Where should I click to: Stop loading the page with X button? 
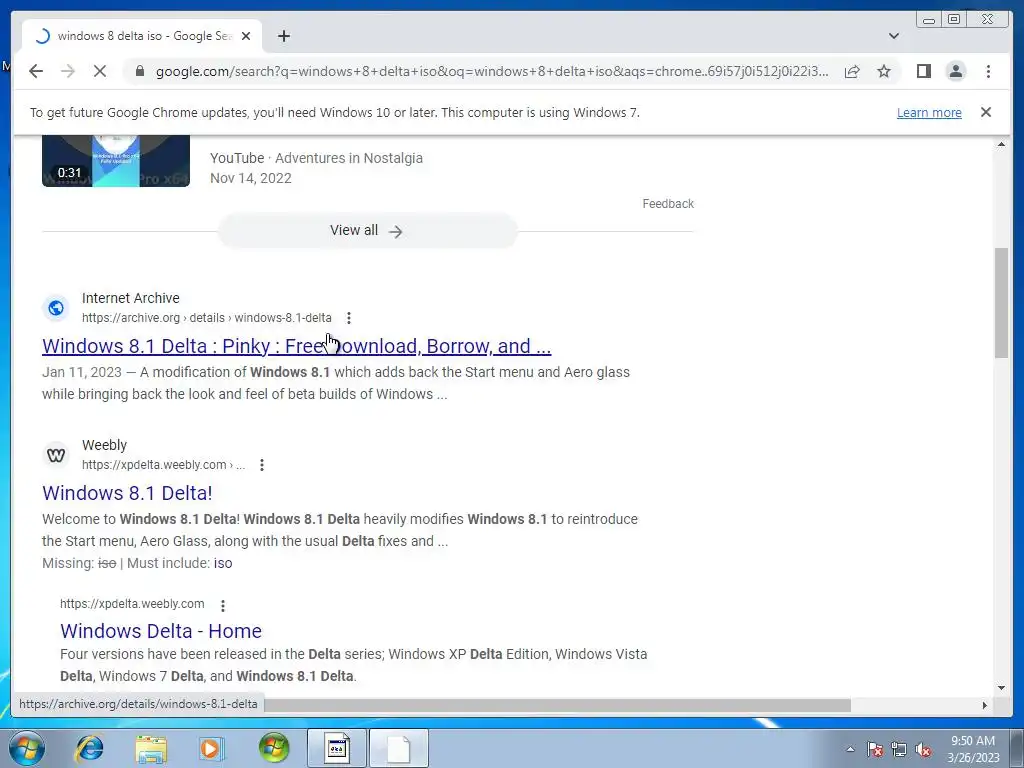(x=100, y=71)
